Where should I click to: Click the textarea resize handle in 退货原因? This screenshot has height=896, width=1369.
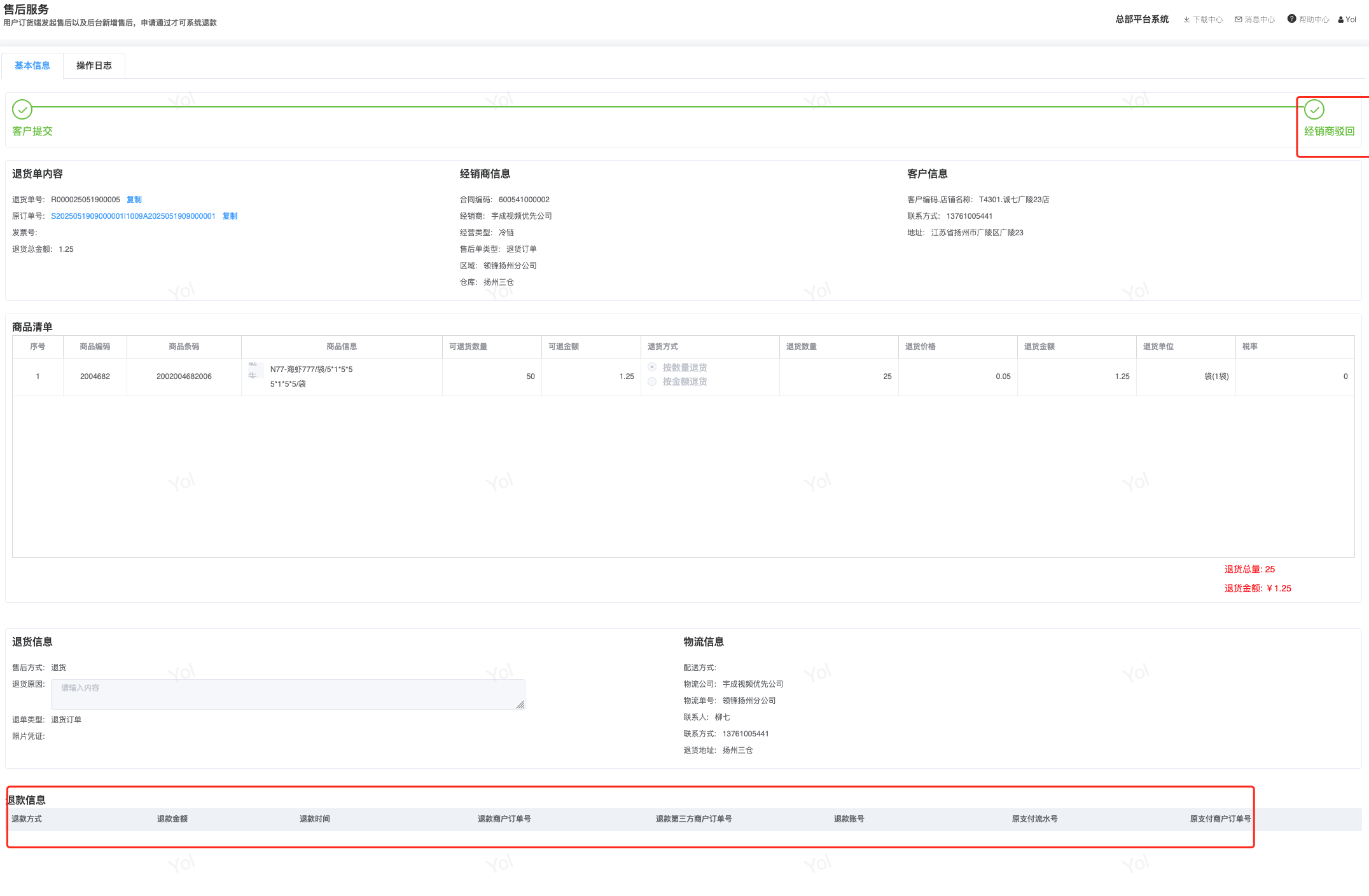coord(520,705)
